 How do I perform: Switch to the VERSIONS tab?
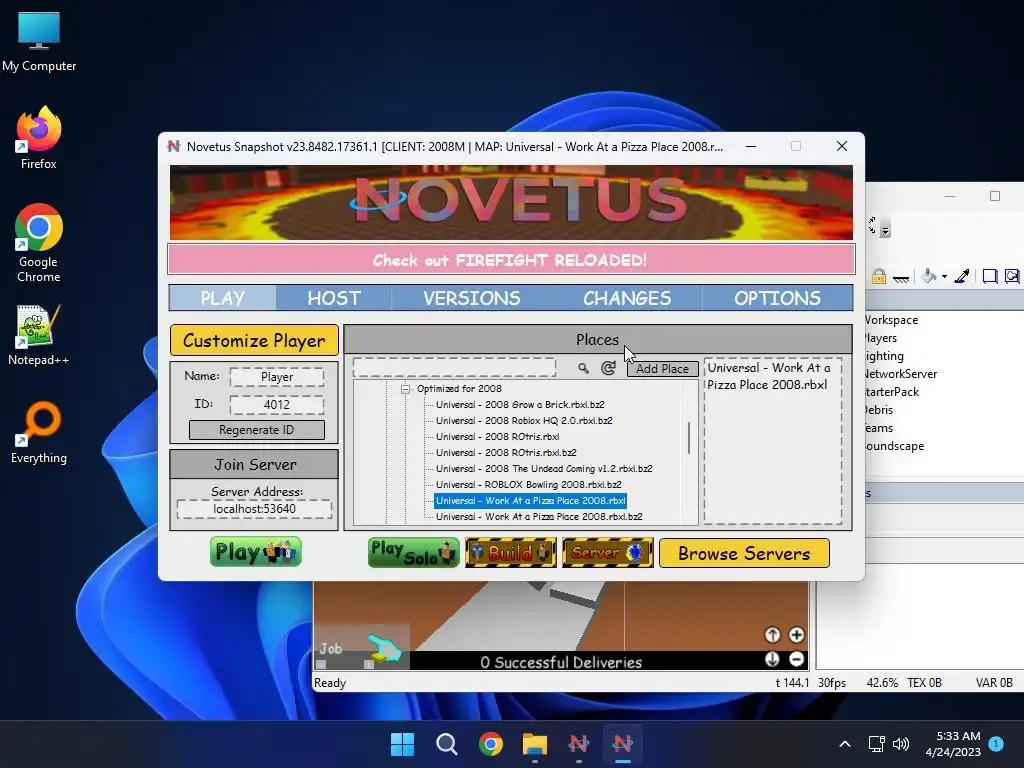coord(472,298)
